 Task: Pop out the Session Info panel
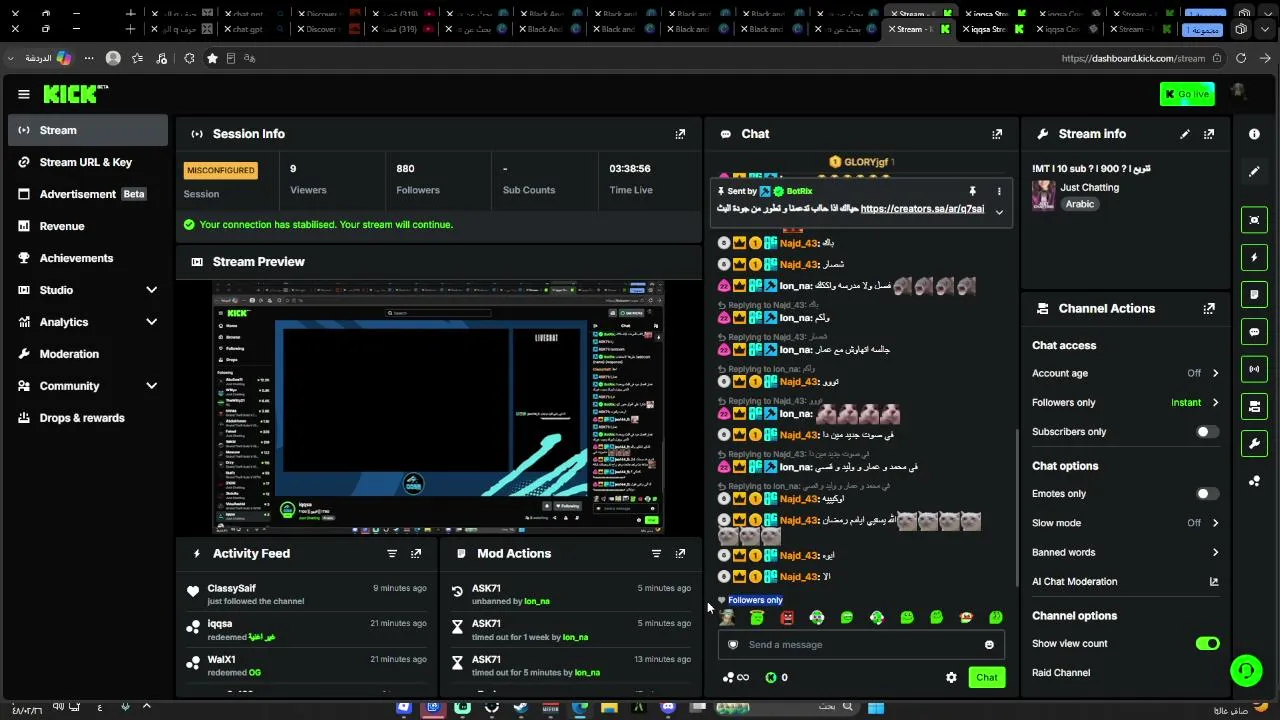[x=680, y=134]
